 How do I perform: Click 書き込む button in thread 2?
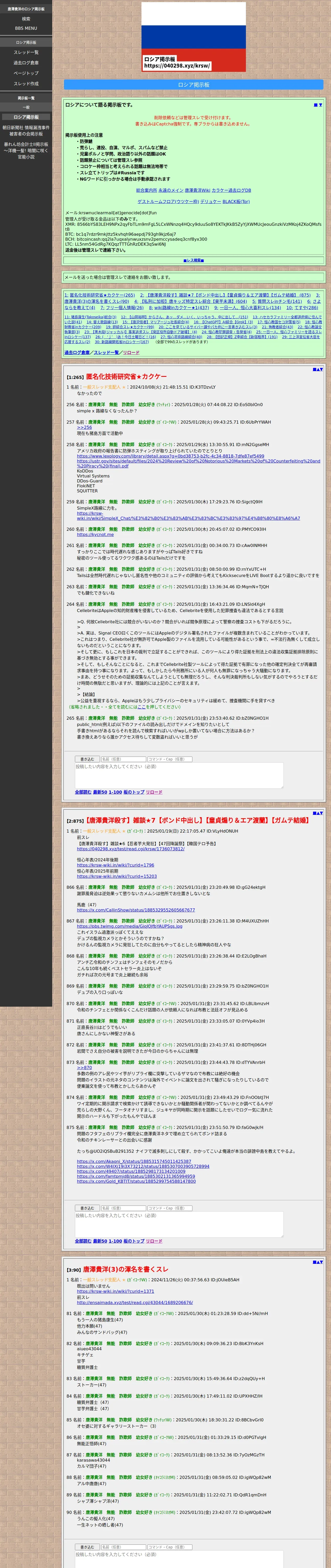click(x=86, y=1208)
